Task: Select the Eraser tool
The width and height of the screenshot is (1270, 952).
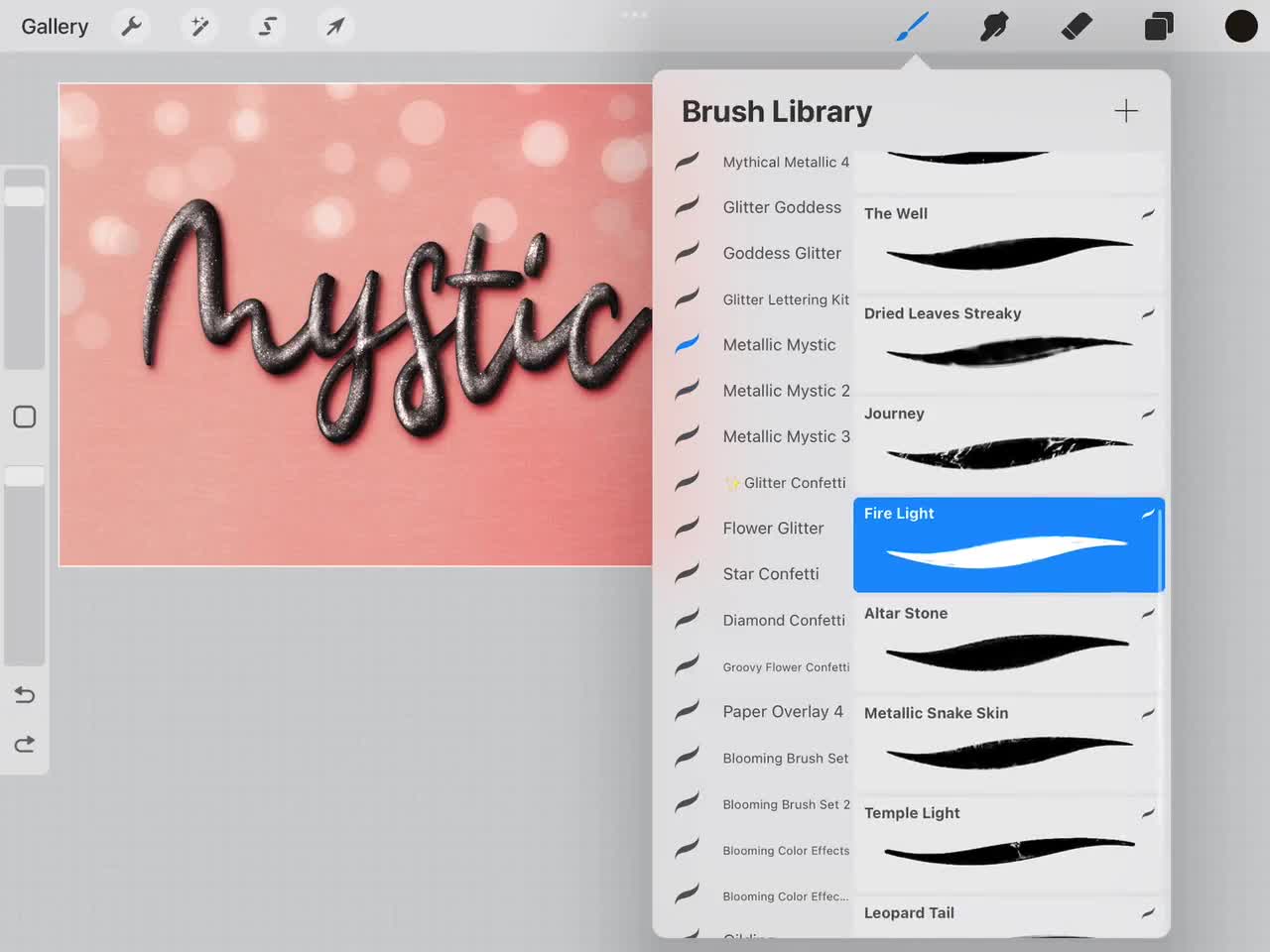Action: click(1077, 26)
